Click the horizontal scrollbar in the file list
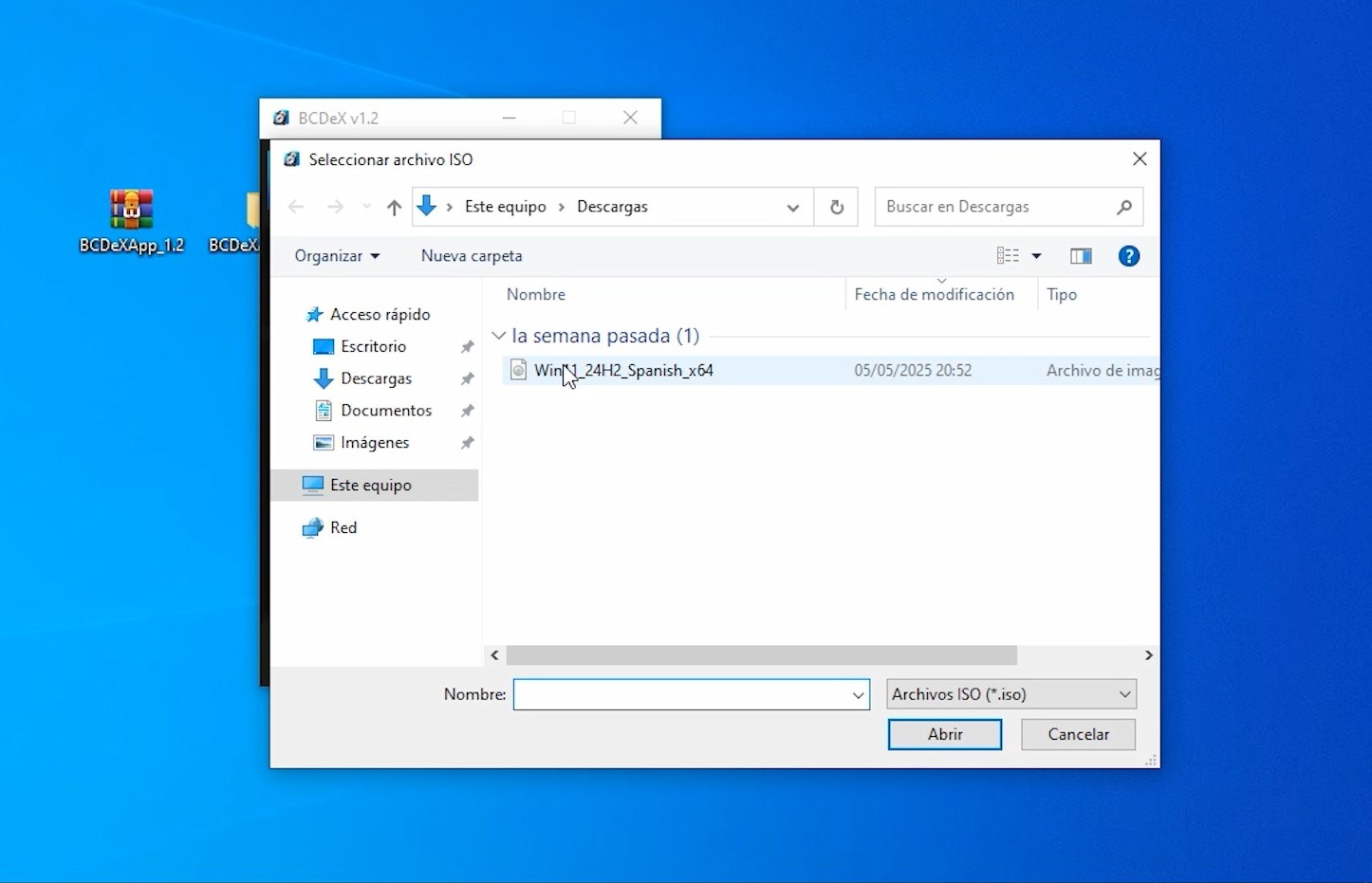 [x=761, y=655]
